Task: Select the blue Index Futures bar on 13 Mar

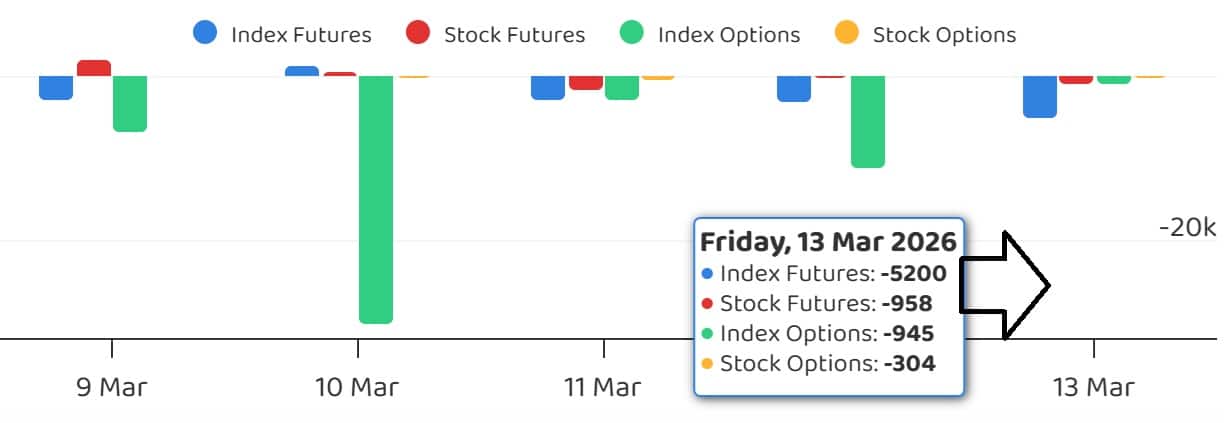Action: (1040, 96)
